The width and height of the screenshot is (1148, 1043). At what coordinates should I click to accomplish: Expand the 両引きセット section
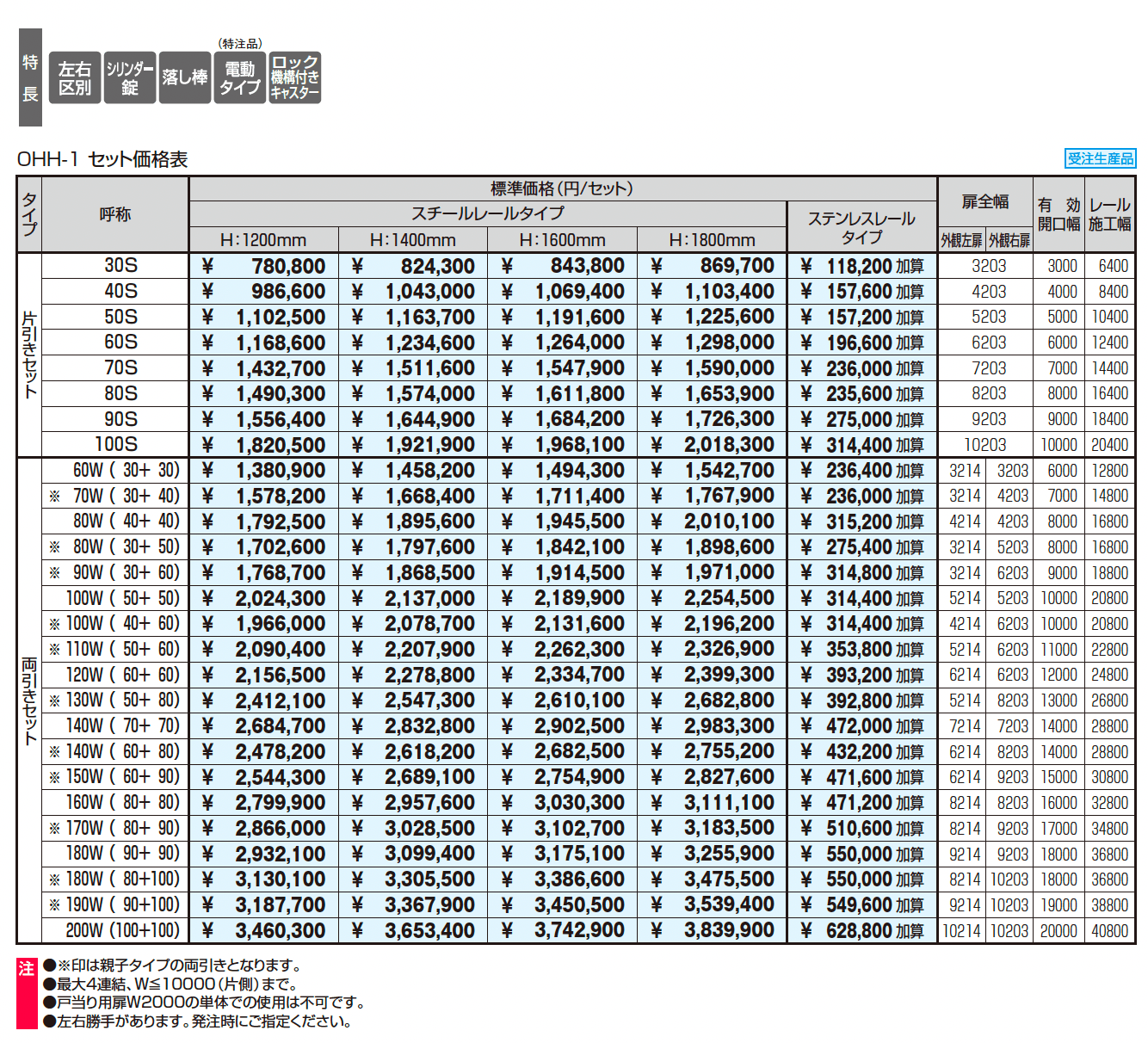[x=30, y=700]
